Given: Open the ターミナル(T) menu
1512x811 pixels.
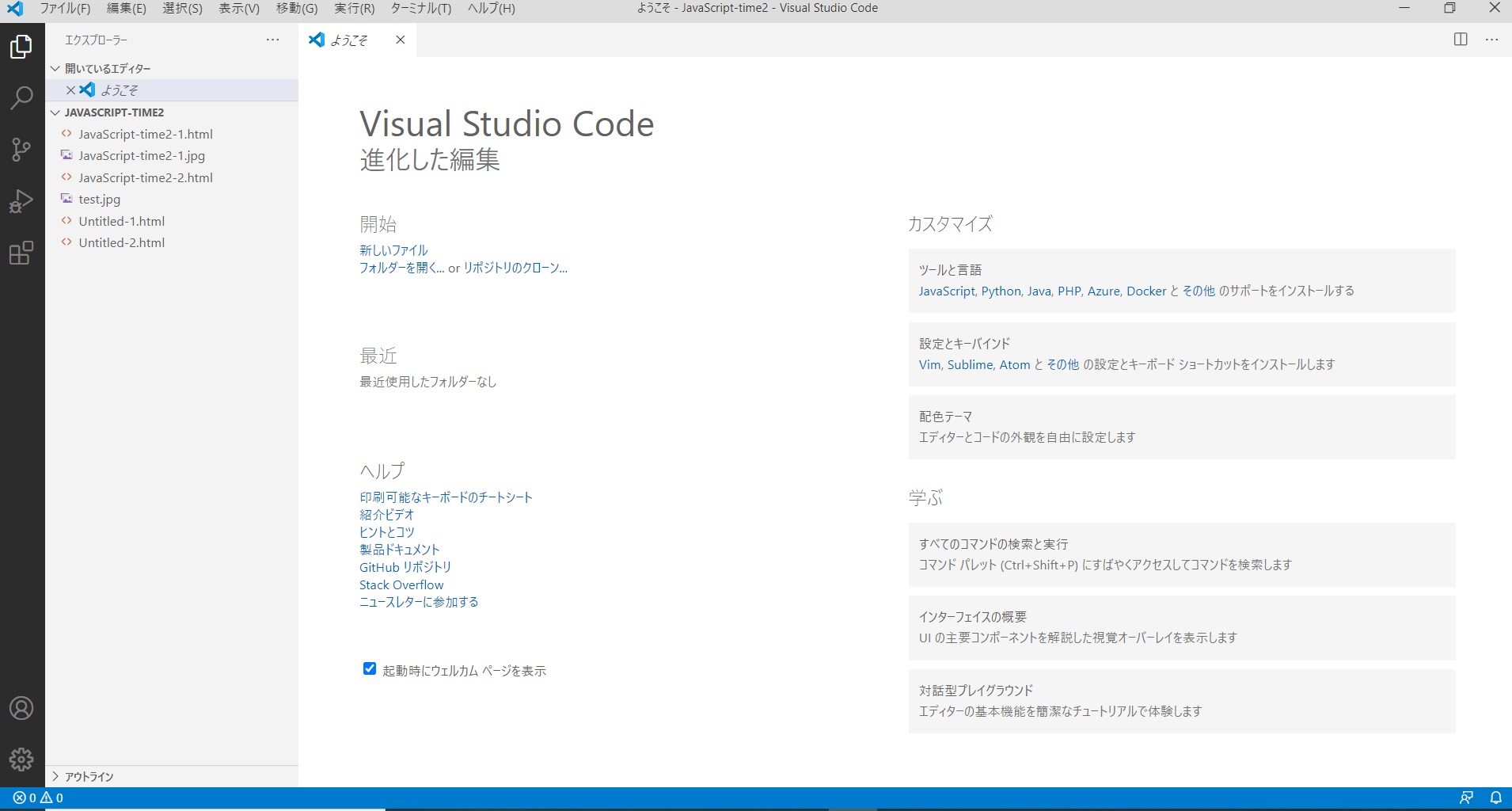Looking at the screenshot, I should 420,9.
